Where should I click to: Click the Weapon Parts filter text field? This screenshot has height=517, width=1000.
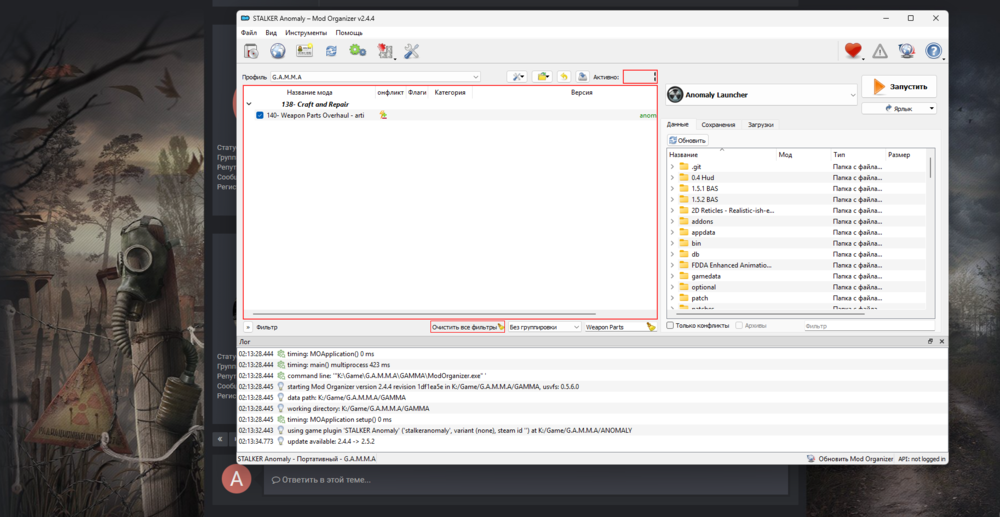click(613, 327)
